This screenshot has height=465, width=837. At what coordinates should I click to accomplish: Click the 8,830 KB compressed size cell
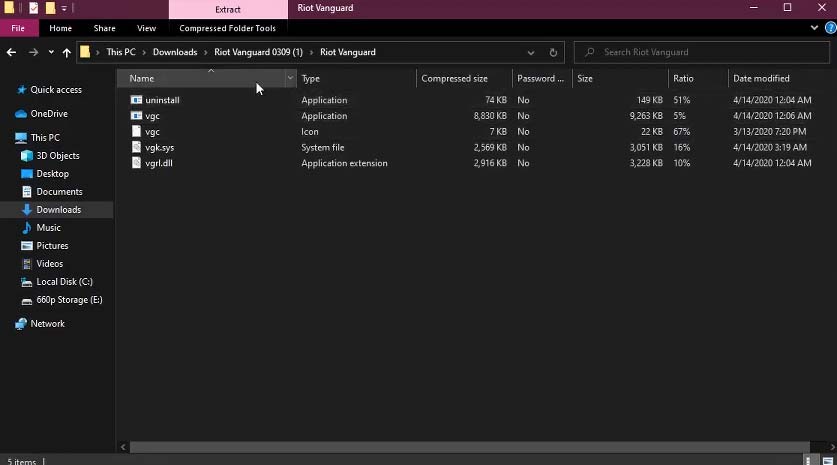[x=490, y=116]
